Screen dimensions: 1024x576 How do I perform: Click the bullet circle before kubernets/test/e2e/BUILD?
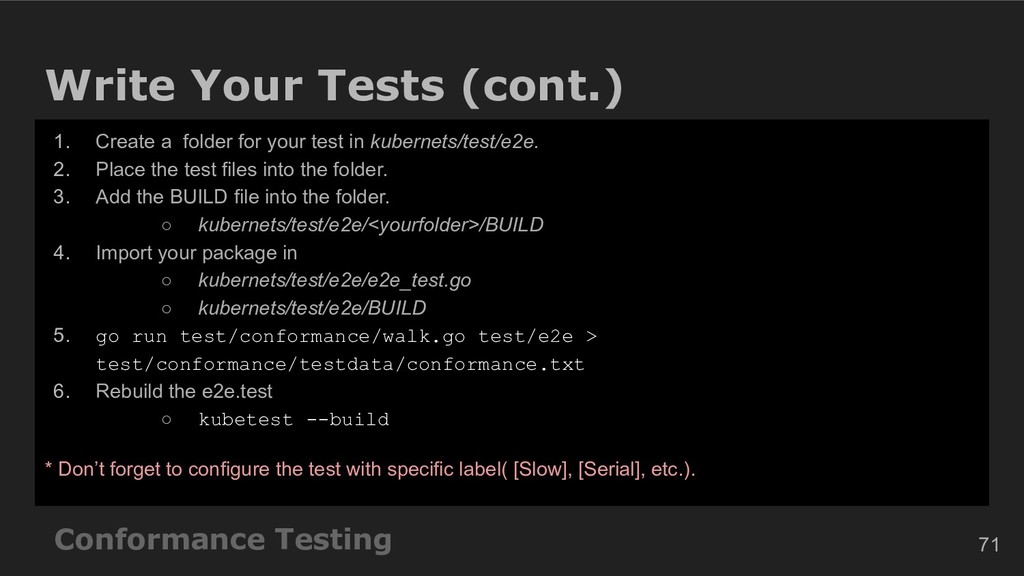click(x=167, y=309)
